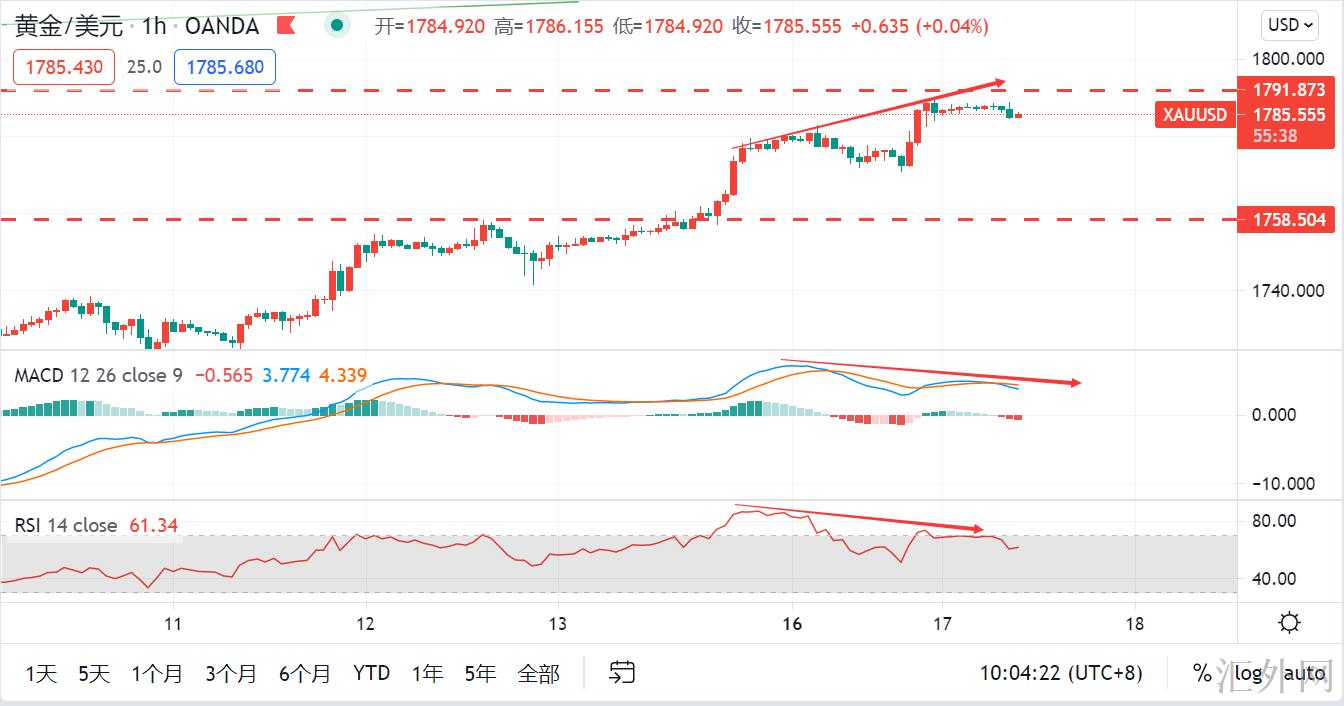Click the 1791.873 horizontal line price label
The height and width of the screenshot is (706, 1344).
pos(1289,90)
